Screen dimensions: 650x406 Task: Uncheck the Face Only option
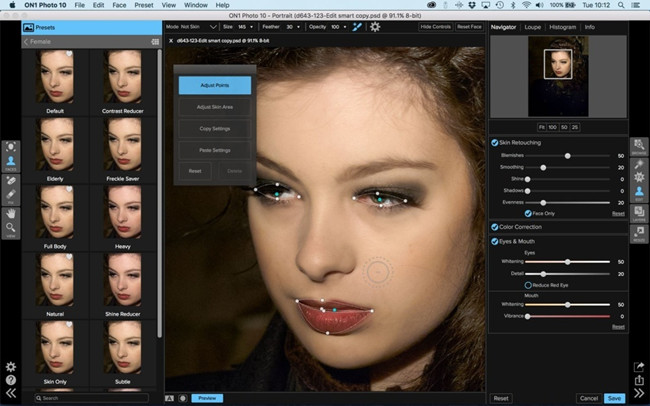click(x=529, y=213)
